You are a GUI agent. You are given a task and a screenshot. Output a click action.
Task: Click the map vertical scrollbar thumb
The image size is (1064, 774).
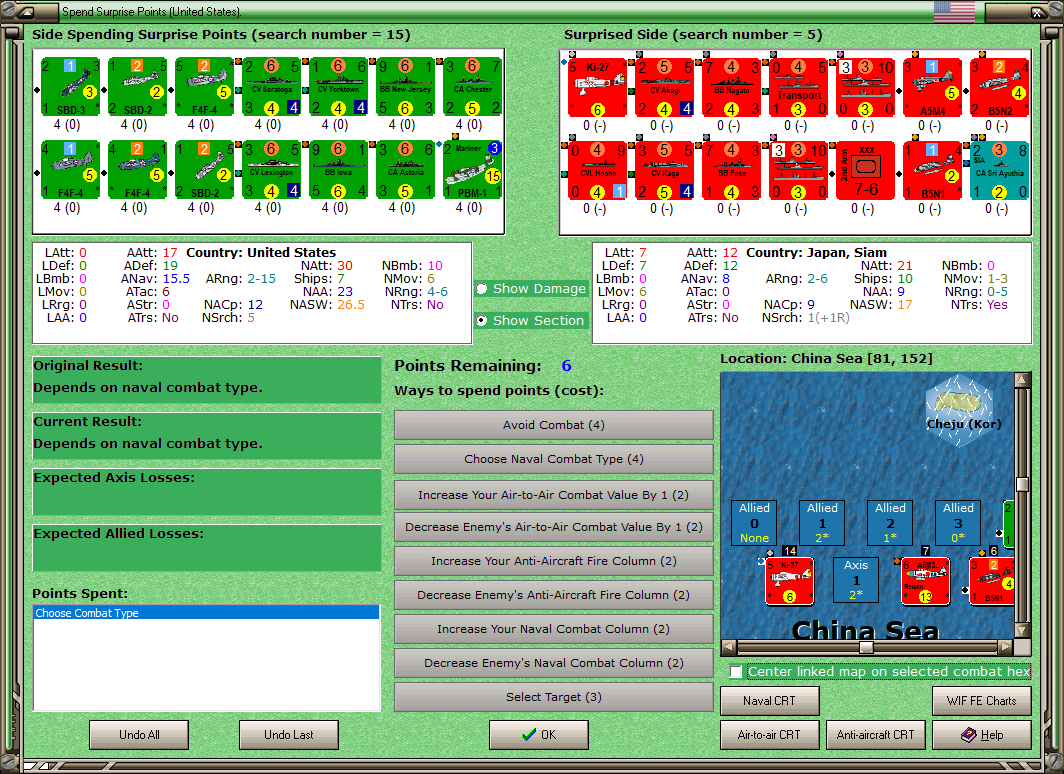point(1022,484)
